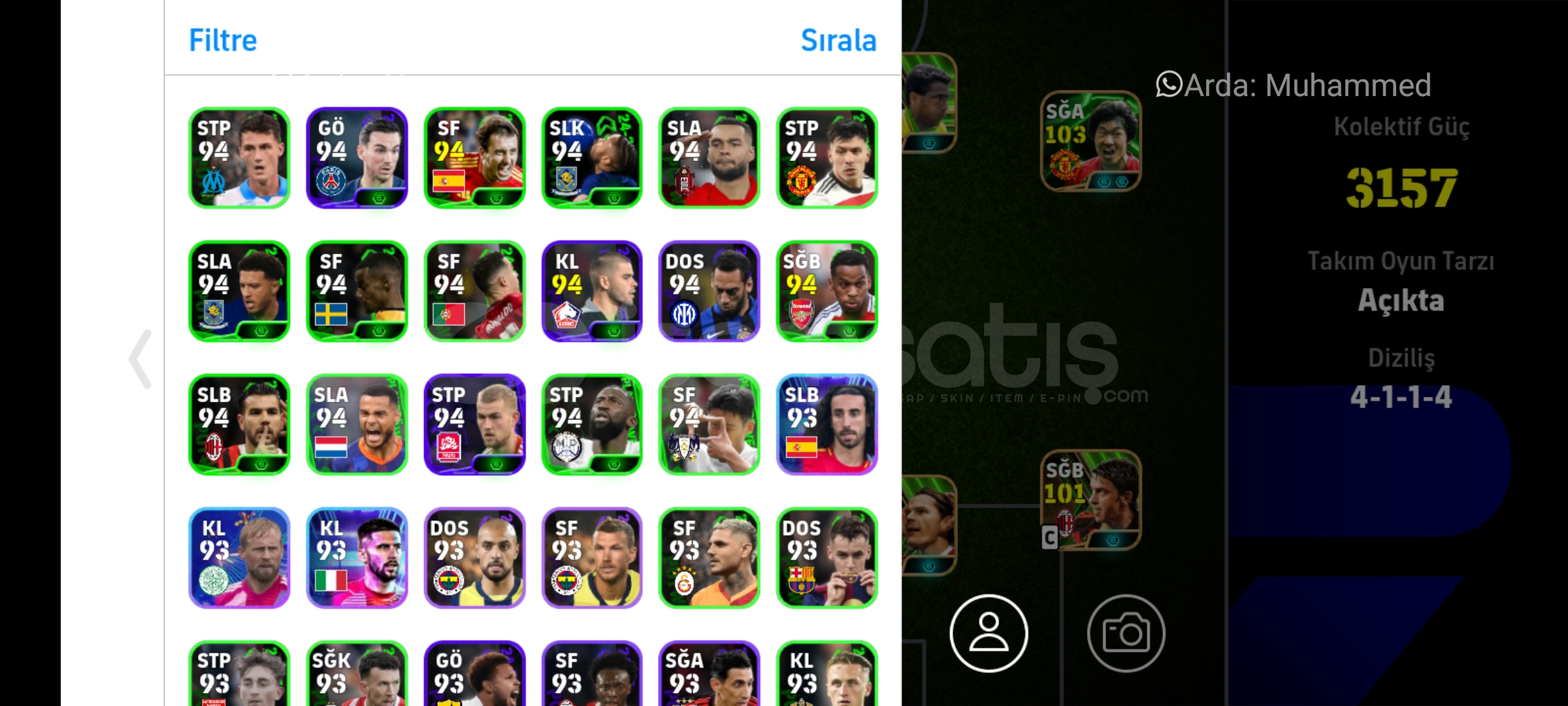
Task: Pick STP 94 Manchester United card
Action: (x=827, y=158)
